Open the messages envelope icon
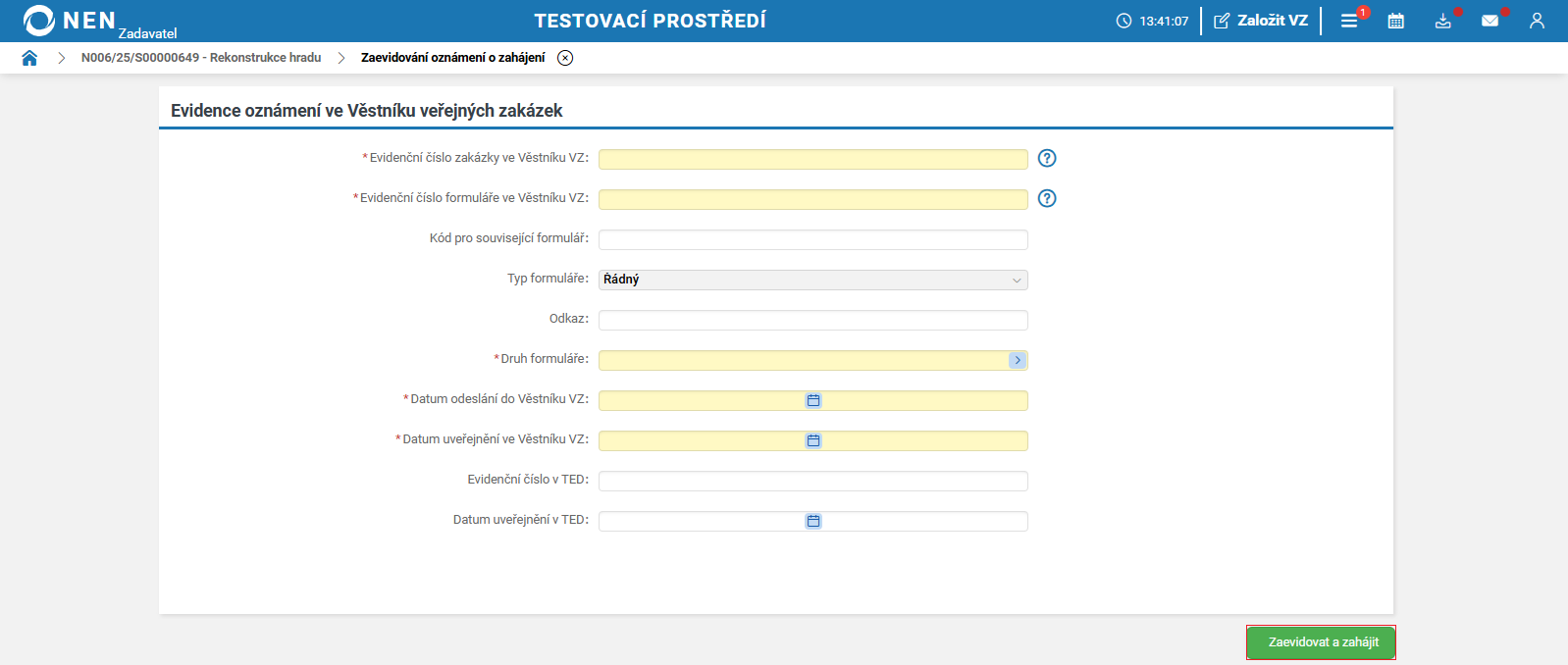Image resolution: width=1568 pixels, height=665 pixels. [1490, 21]
